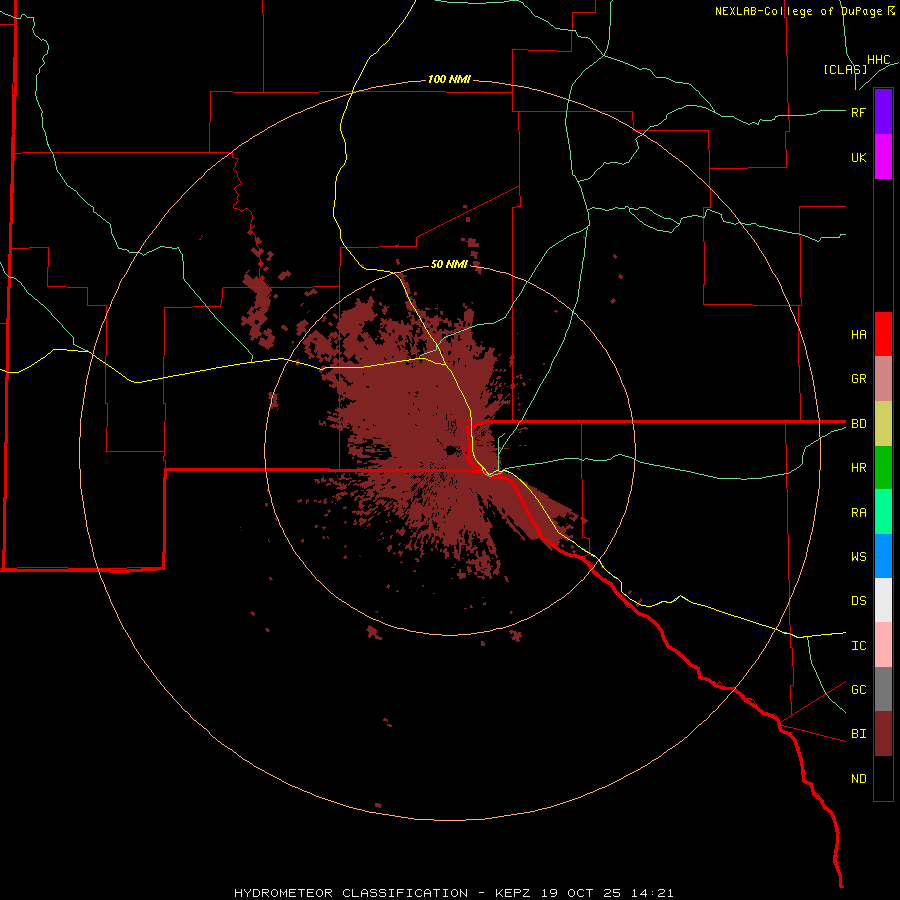900x900 pixels.
Task: Click the '14:21' timestamp text
Action: pyautogui.click(x=652, y=893)
